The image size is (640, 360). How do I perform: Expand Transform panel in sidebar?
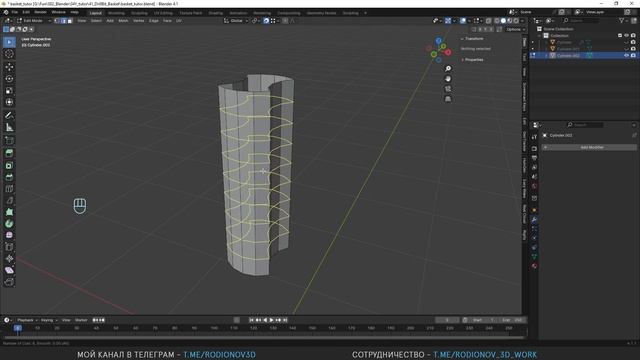click(x=474, y=39)
